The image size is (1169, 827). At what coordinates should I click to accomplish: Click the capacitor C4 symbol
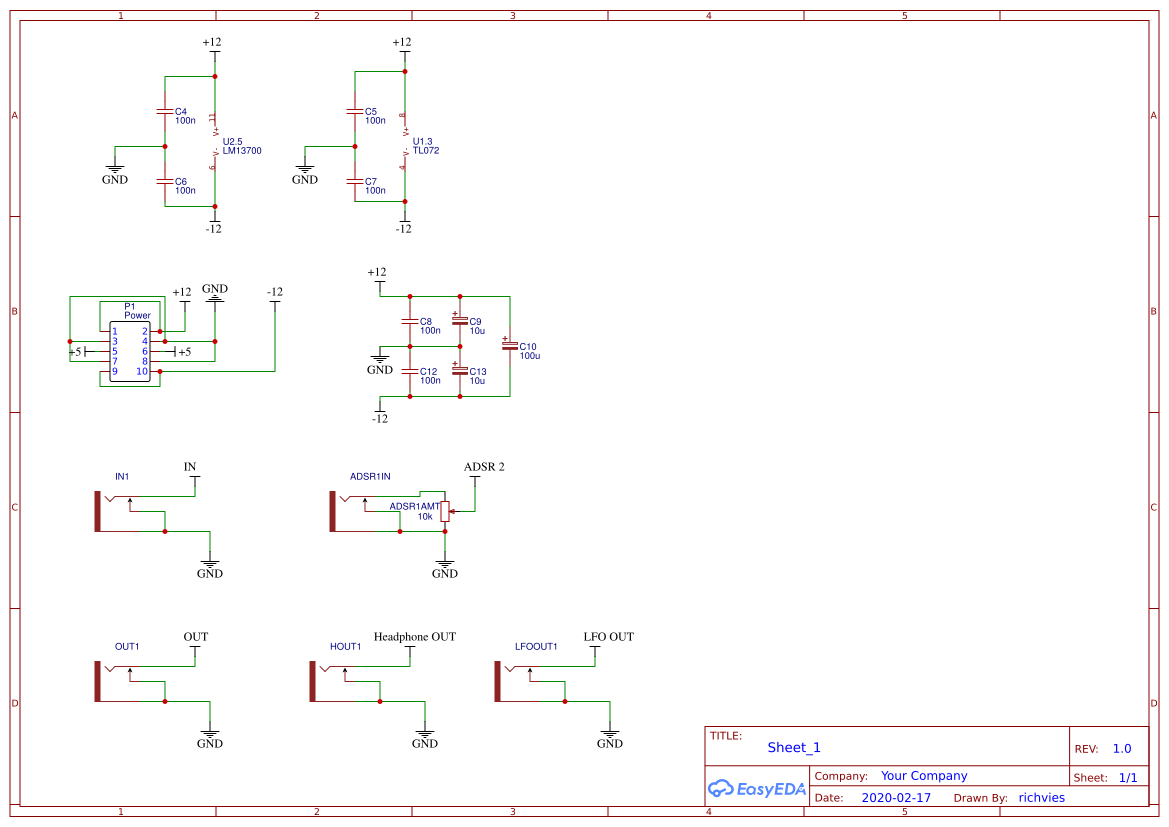coord(165,110)
